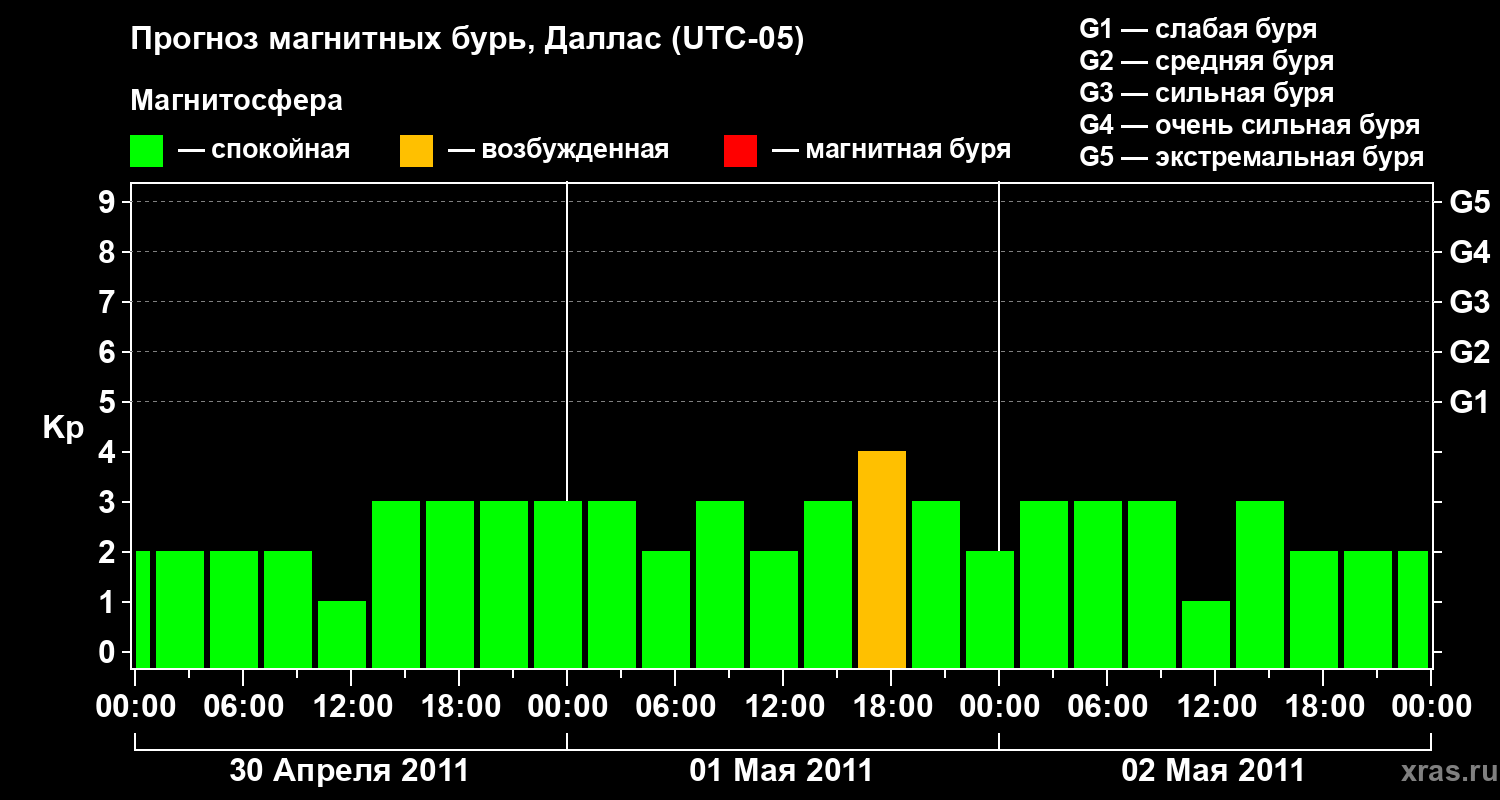Click the 00:00 label between 30 Апреля and 01 Мая
This screenshot has height=800, width=1500.
coord(567,707)
